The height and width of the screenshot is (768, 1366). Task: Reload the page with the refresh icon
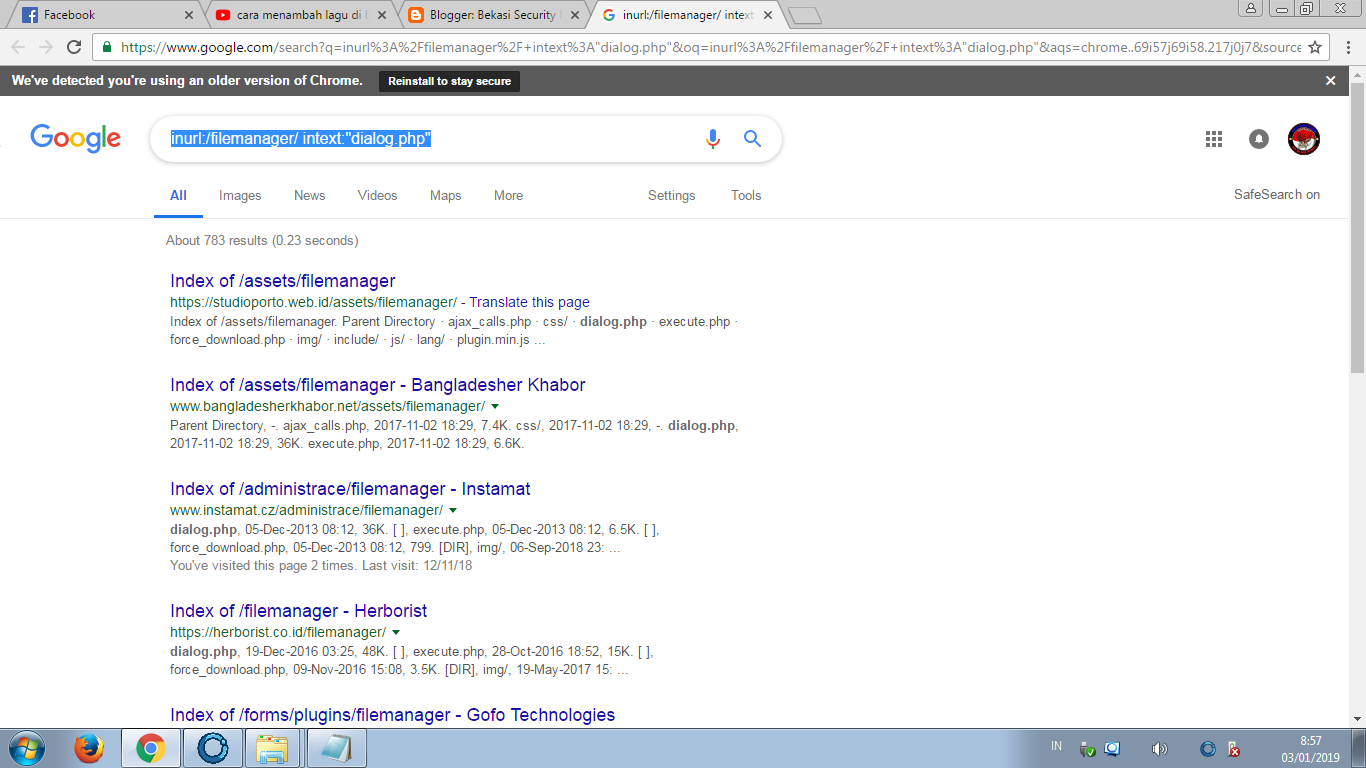coord(73,47)
